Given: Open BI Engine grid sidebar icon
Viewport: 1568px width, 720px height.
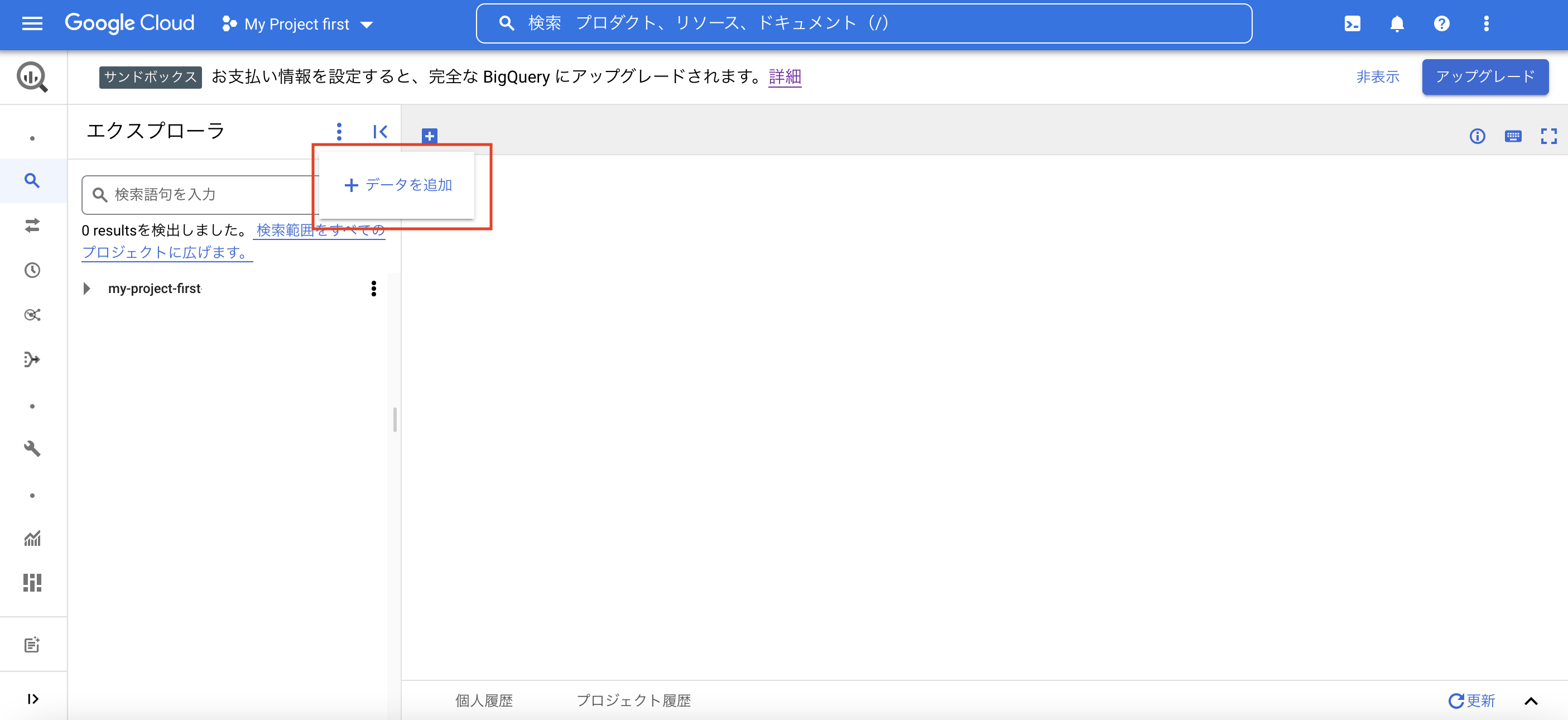Looking at the screenshot, I should tap(32, 583).
